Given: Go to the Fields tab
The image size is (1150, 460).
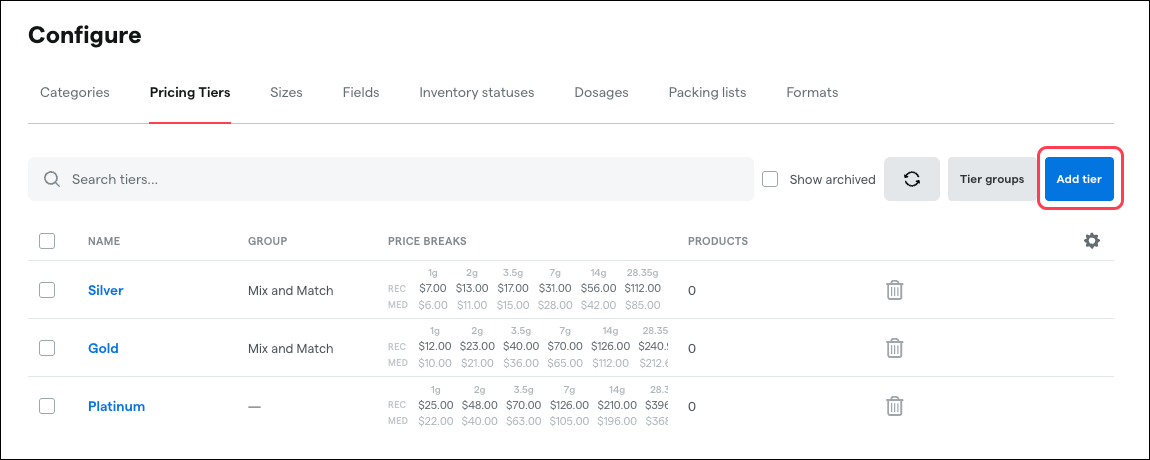Looking at the screenshot, I should (361, 92).
